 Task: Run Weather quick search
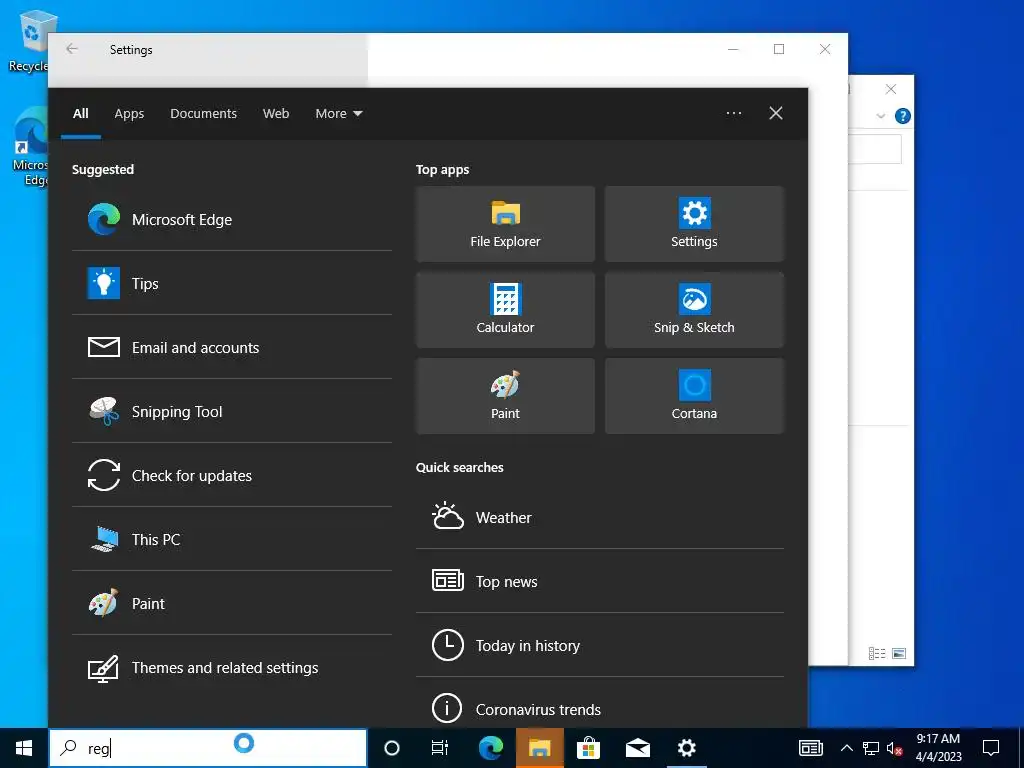pos(600,517)
